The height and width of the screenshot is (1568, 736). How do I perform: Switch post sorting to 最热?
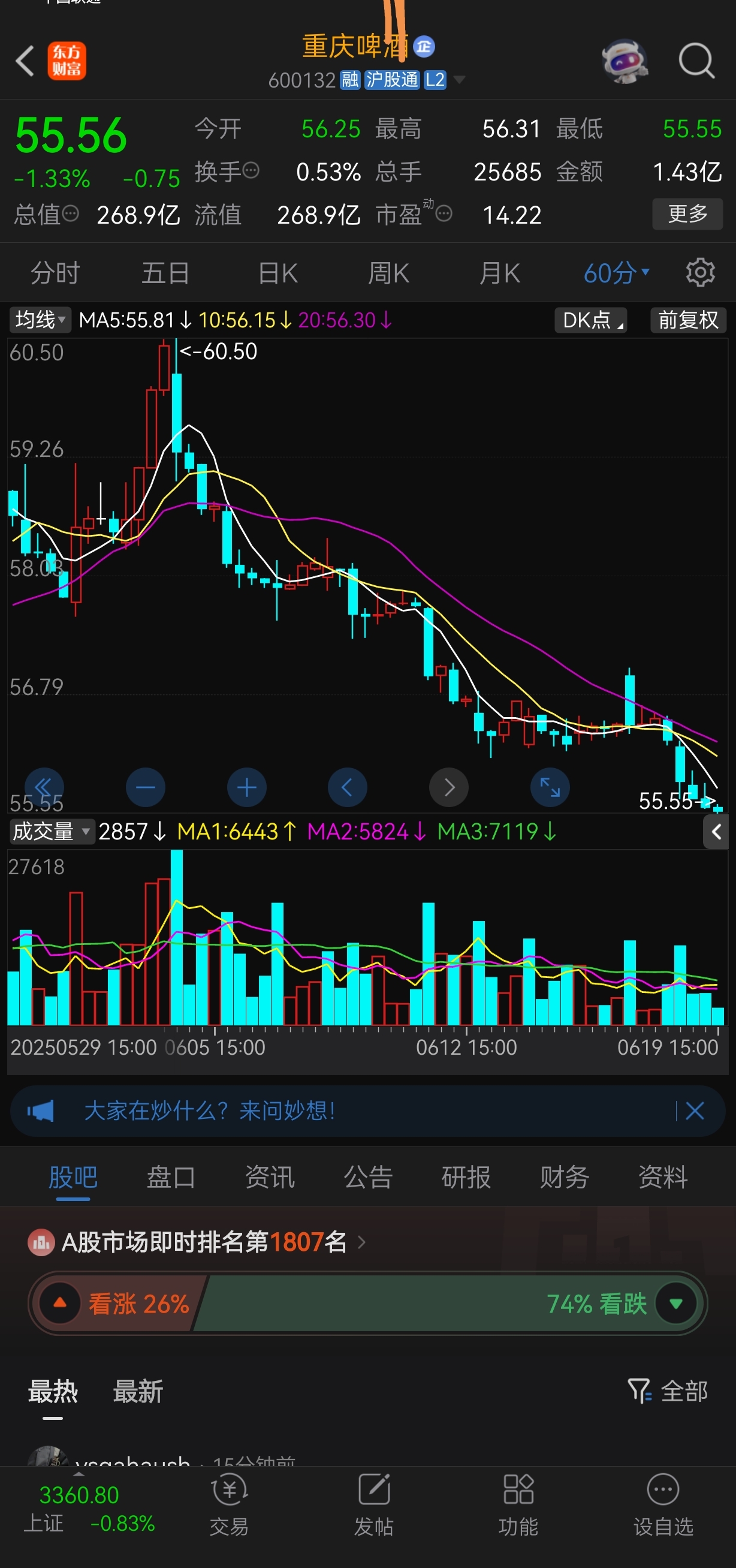(53, 1392)
